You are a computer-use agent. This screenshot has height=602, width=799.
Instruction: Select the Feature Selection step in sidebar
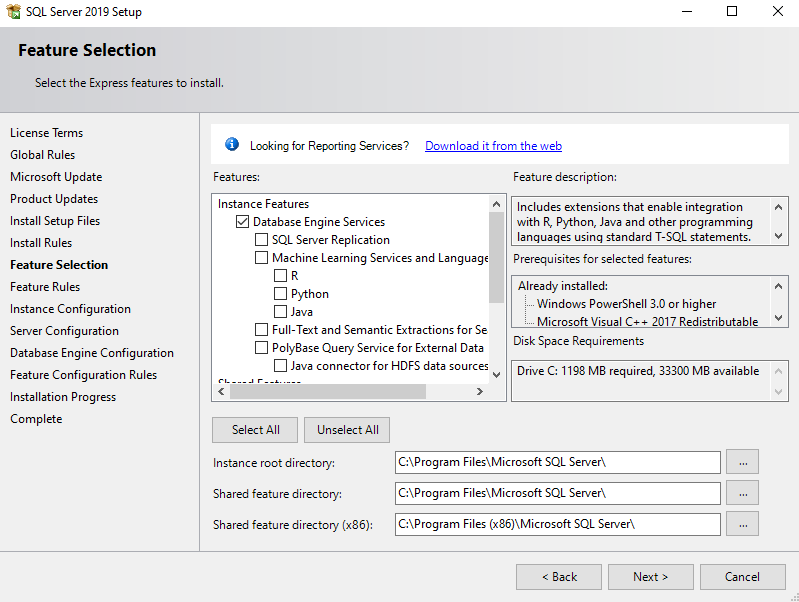(x=59, y=265)
